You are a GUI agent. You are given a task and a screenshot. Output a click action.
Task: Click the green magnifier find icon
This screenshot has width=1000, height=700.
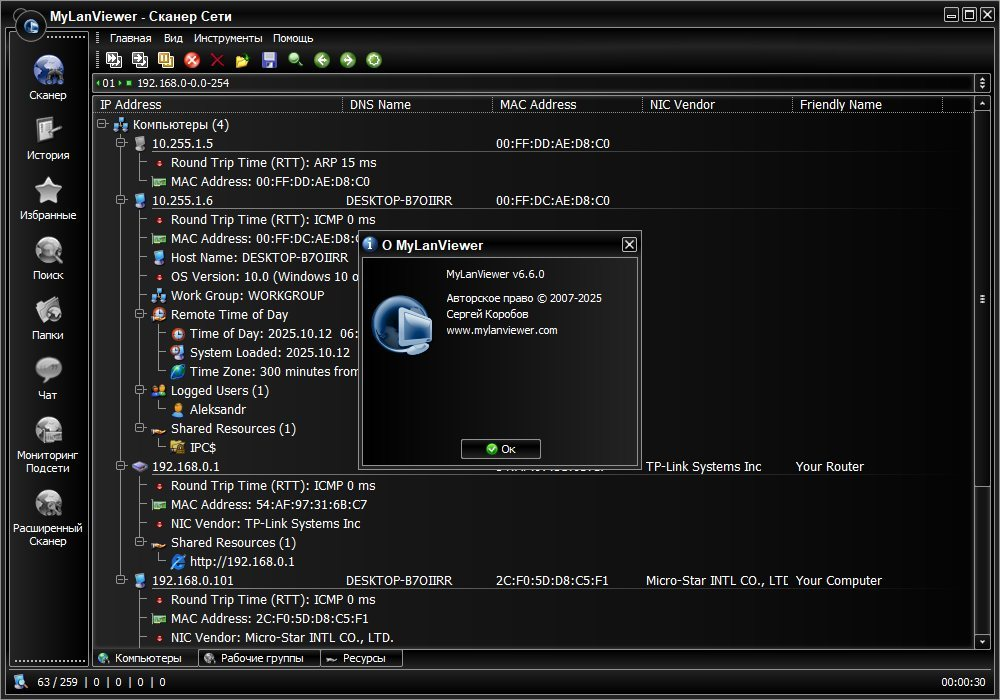tap(295, 60)
